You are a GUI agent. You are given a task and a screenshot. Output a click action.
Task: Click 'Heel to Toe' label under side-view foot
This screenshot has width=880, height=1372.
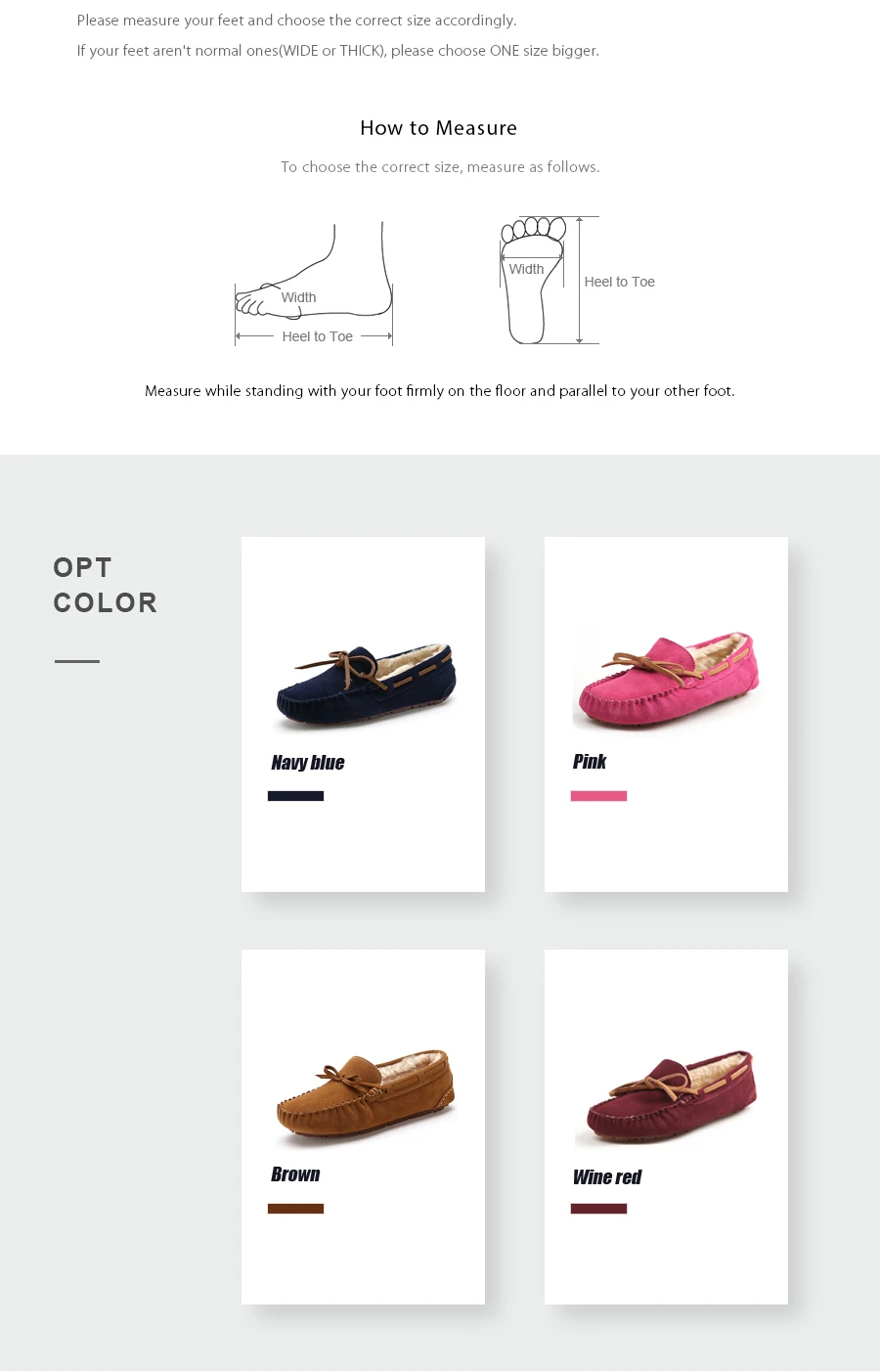click(x=318, y=336)
